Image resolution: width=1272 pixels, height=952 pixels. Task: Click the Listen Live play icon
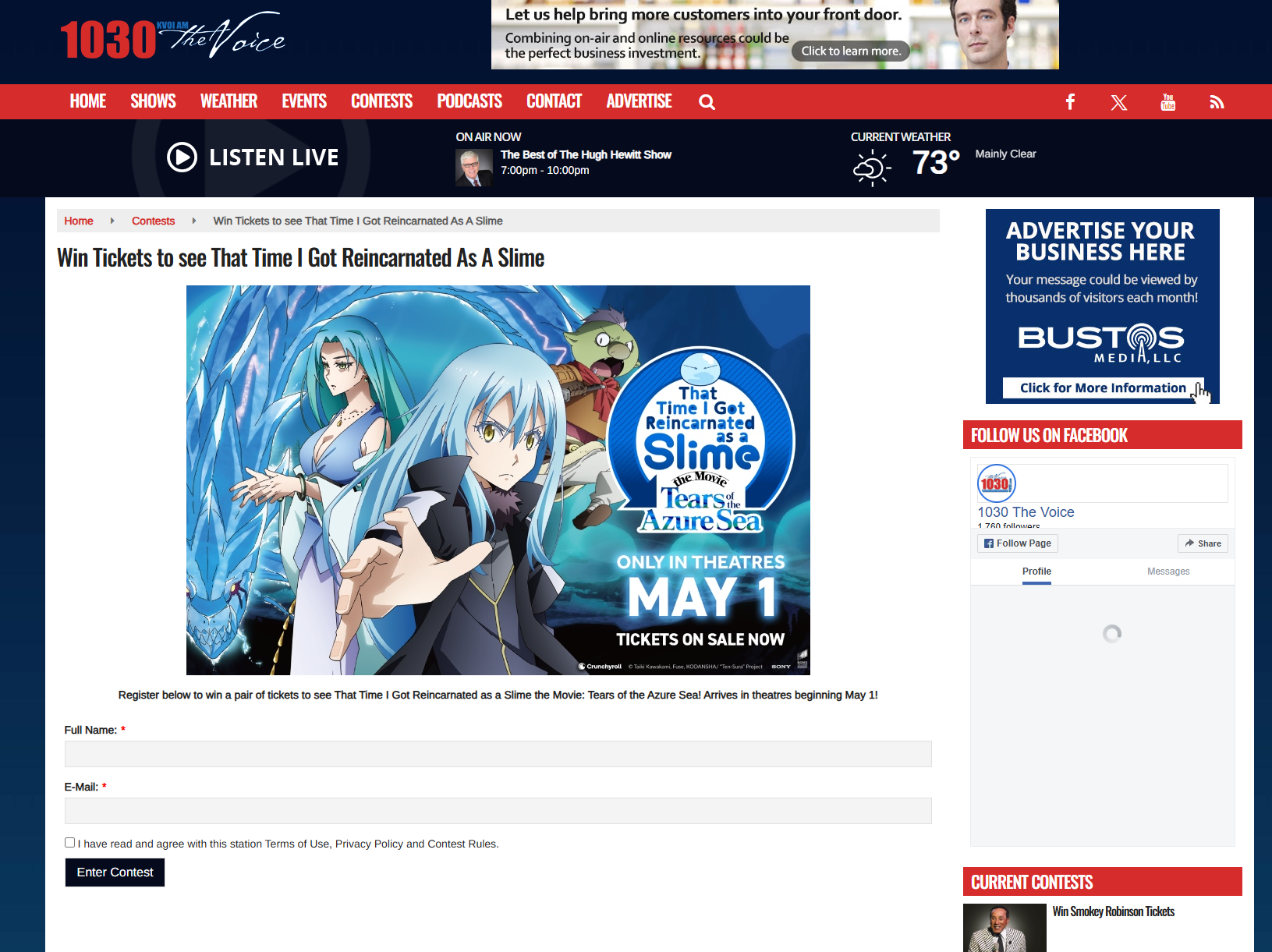tap(182, 157)
